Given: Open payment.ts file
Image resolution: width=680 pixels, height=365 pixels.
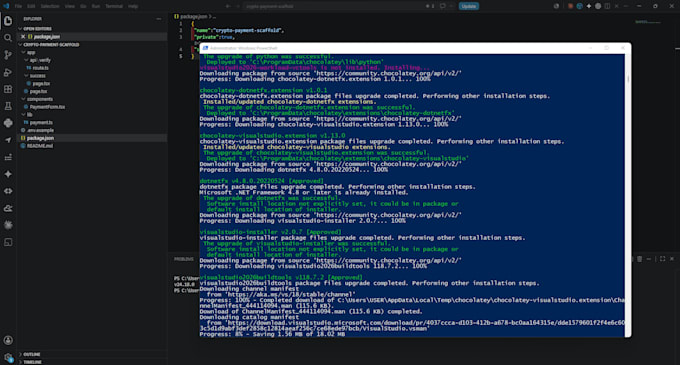Looking at the screenshot, I should [x=41, y=123].
